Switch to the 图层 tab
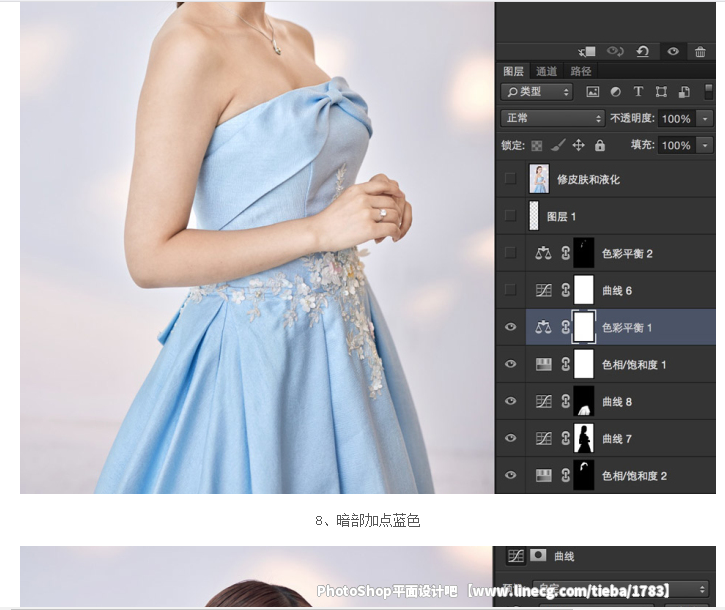 click(513, 71)
